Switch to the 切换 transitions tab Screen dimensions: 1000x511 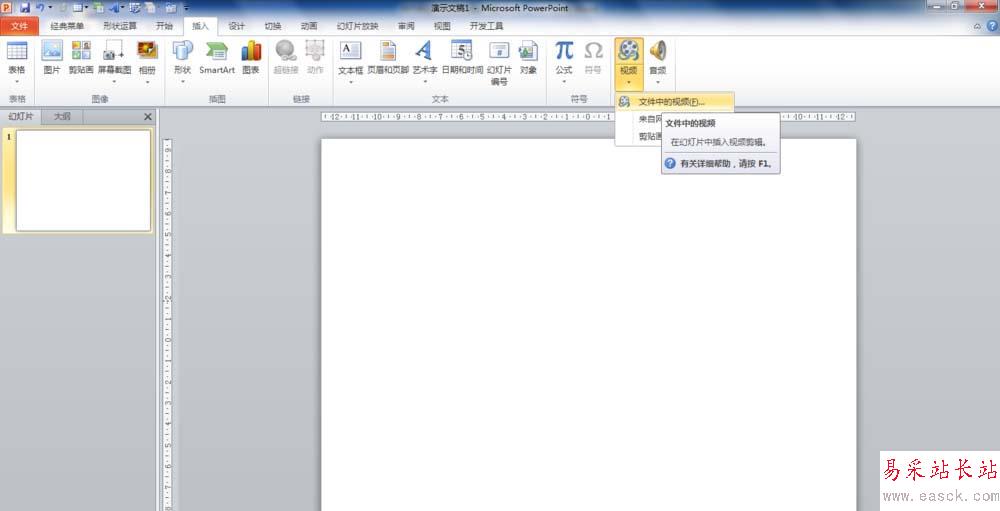[273, 26]
